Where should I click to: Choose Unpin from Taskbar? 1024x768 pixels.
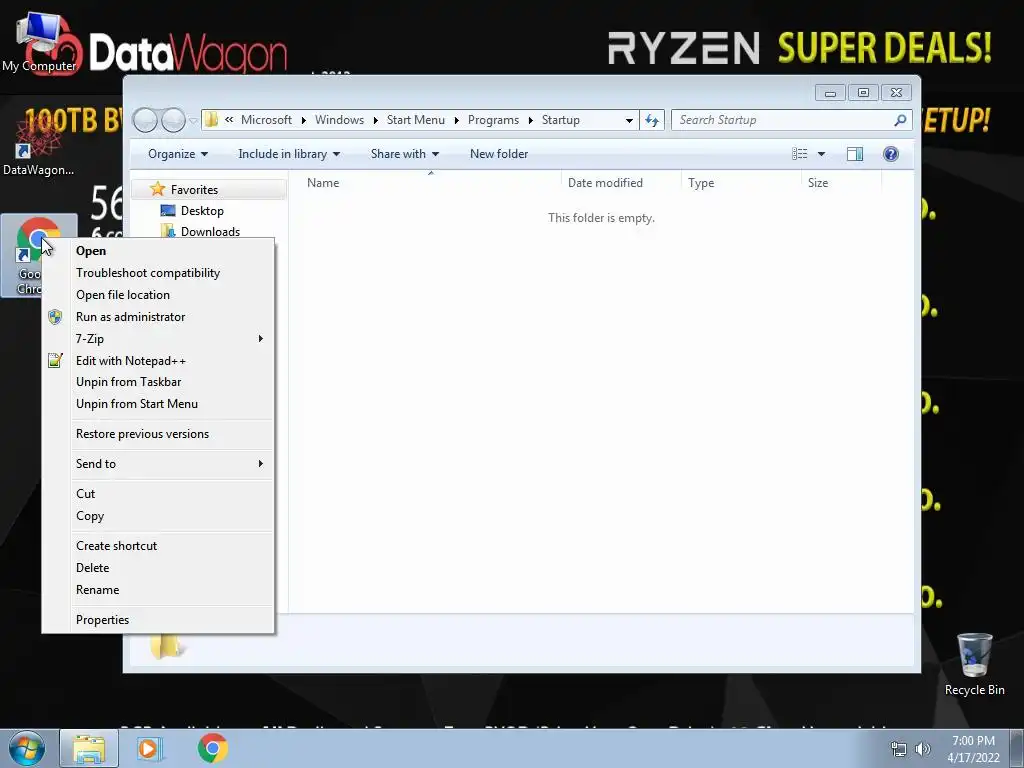point(158,382)
